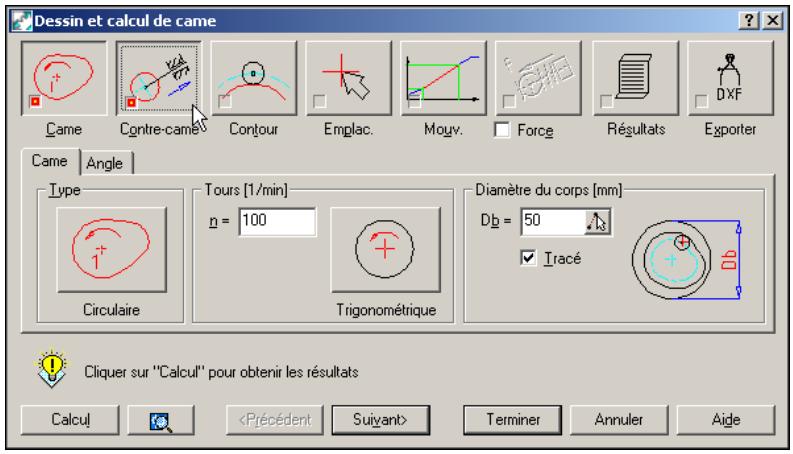Viewport: 793px width, 454px height.
Task: Click the hint text 'Cliquer sur "Calcul" pour obtenir les résultats'
Action: (222, 372)
